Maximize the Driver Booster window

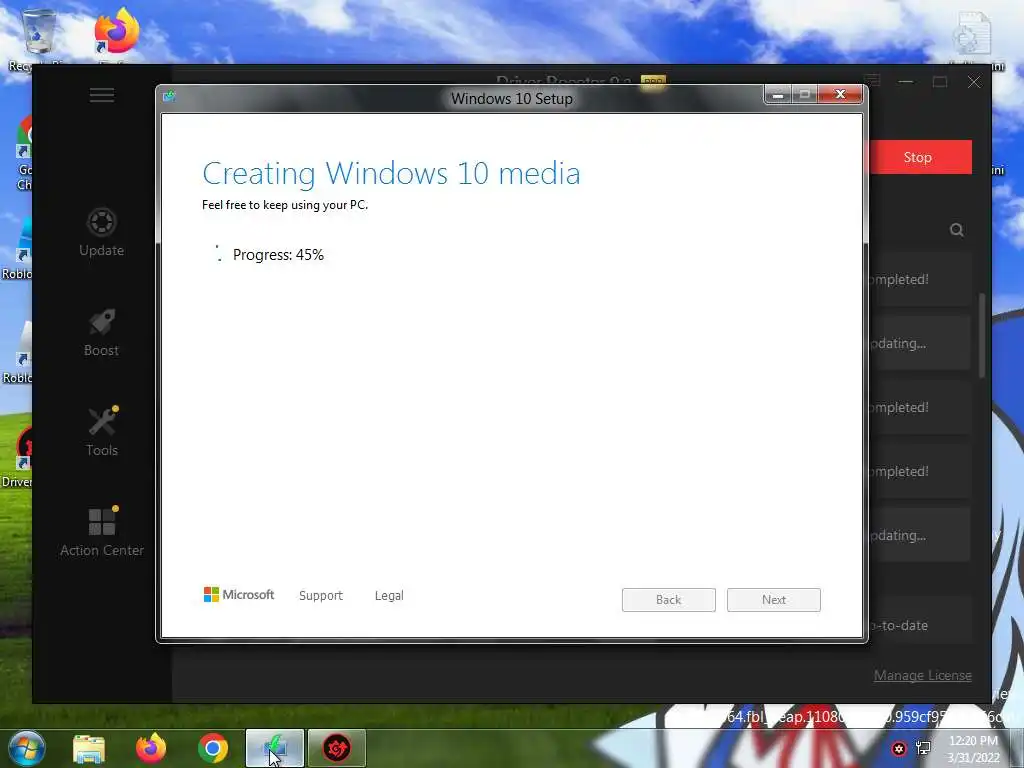(x=940, y=82)
